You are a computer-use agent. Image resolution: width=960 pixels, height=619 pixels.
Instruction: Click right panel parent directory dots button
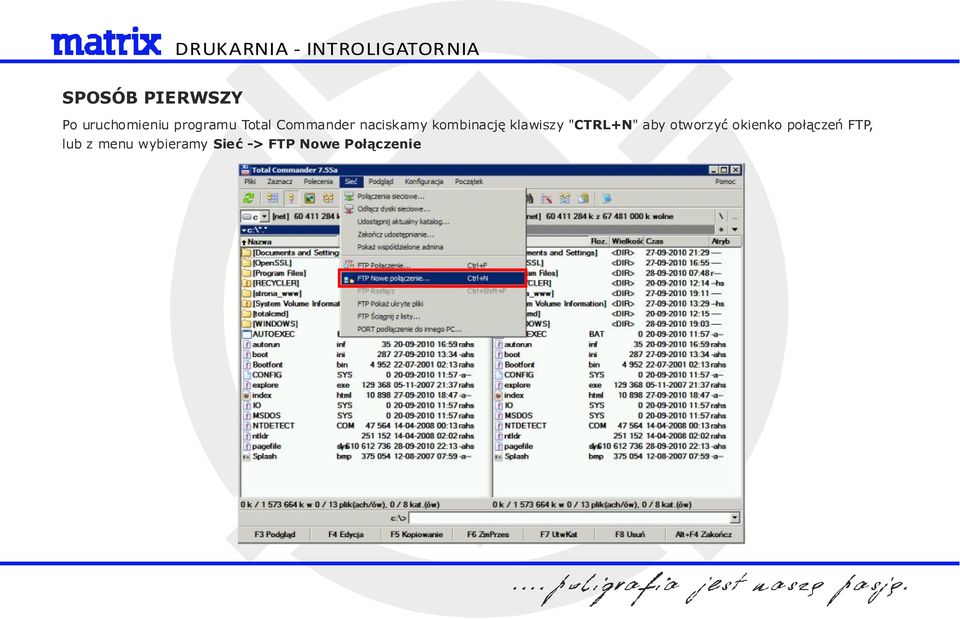click(734, 216)
